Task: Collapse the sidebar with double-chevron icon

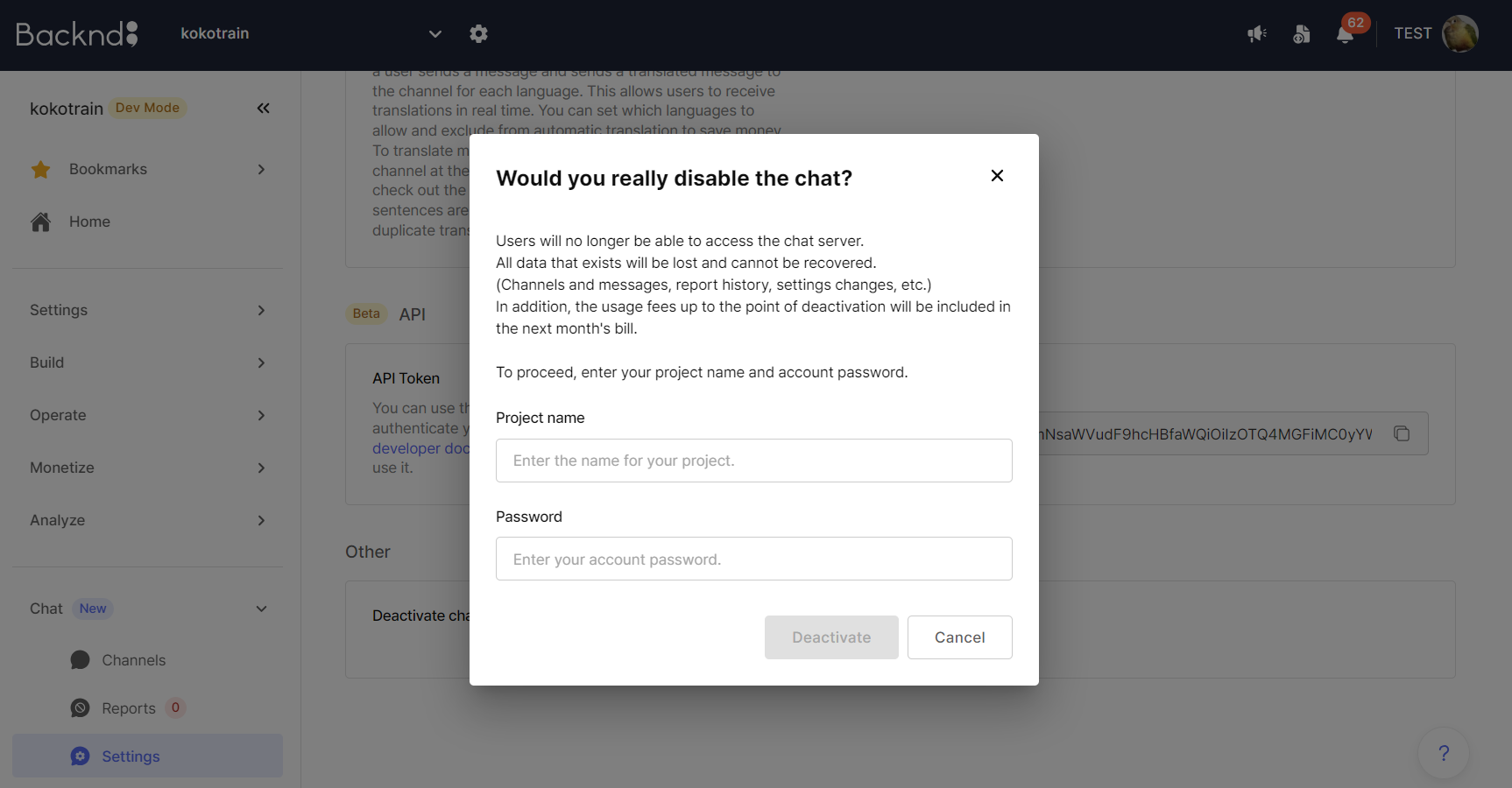Action: click(x=263, y=108)
